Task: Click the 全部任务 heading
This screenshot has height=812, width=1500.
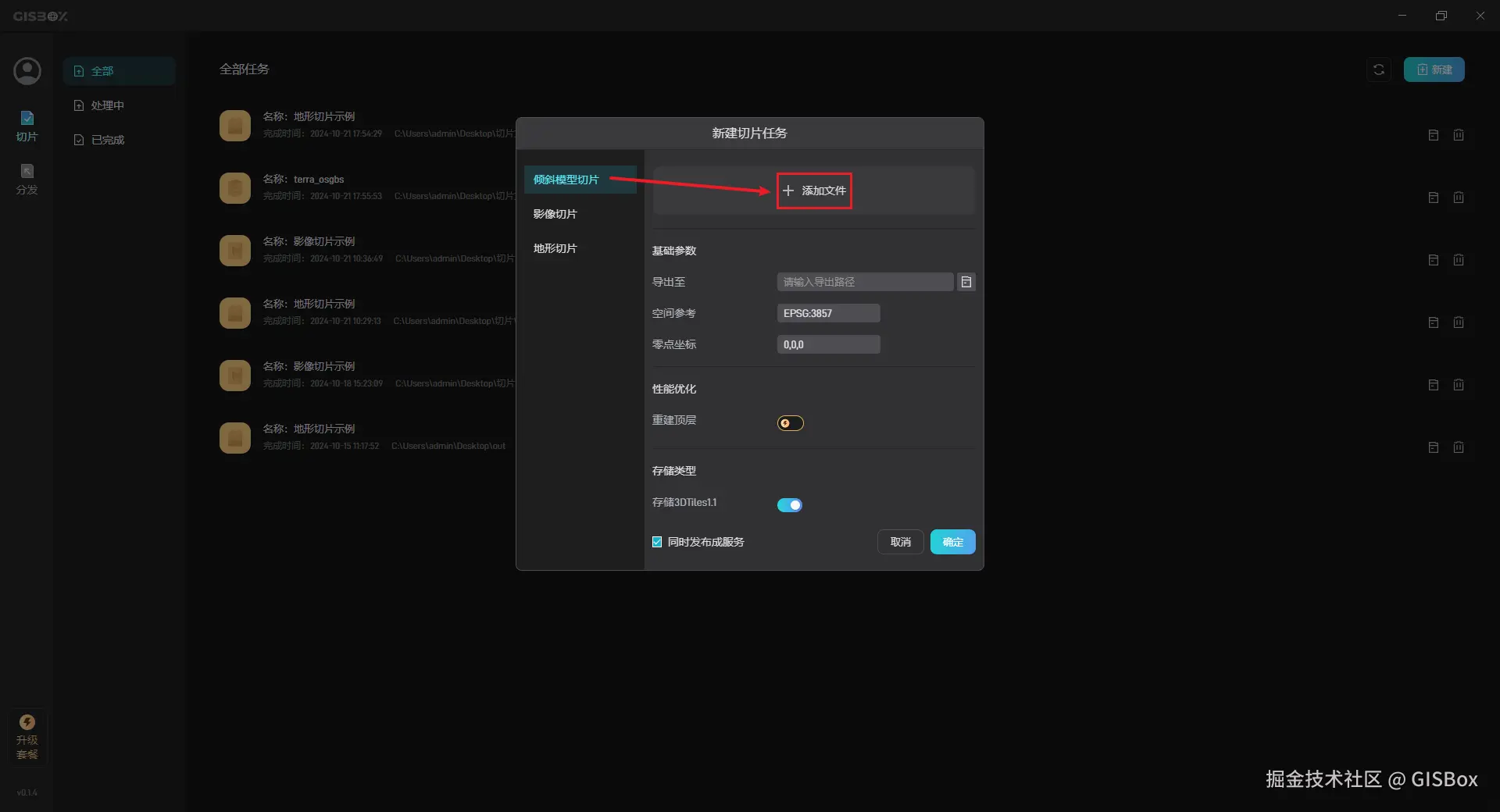Action: pyautogui.click(x=245, y=69)
